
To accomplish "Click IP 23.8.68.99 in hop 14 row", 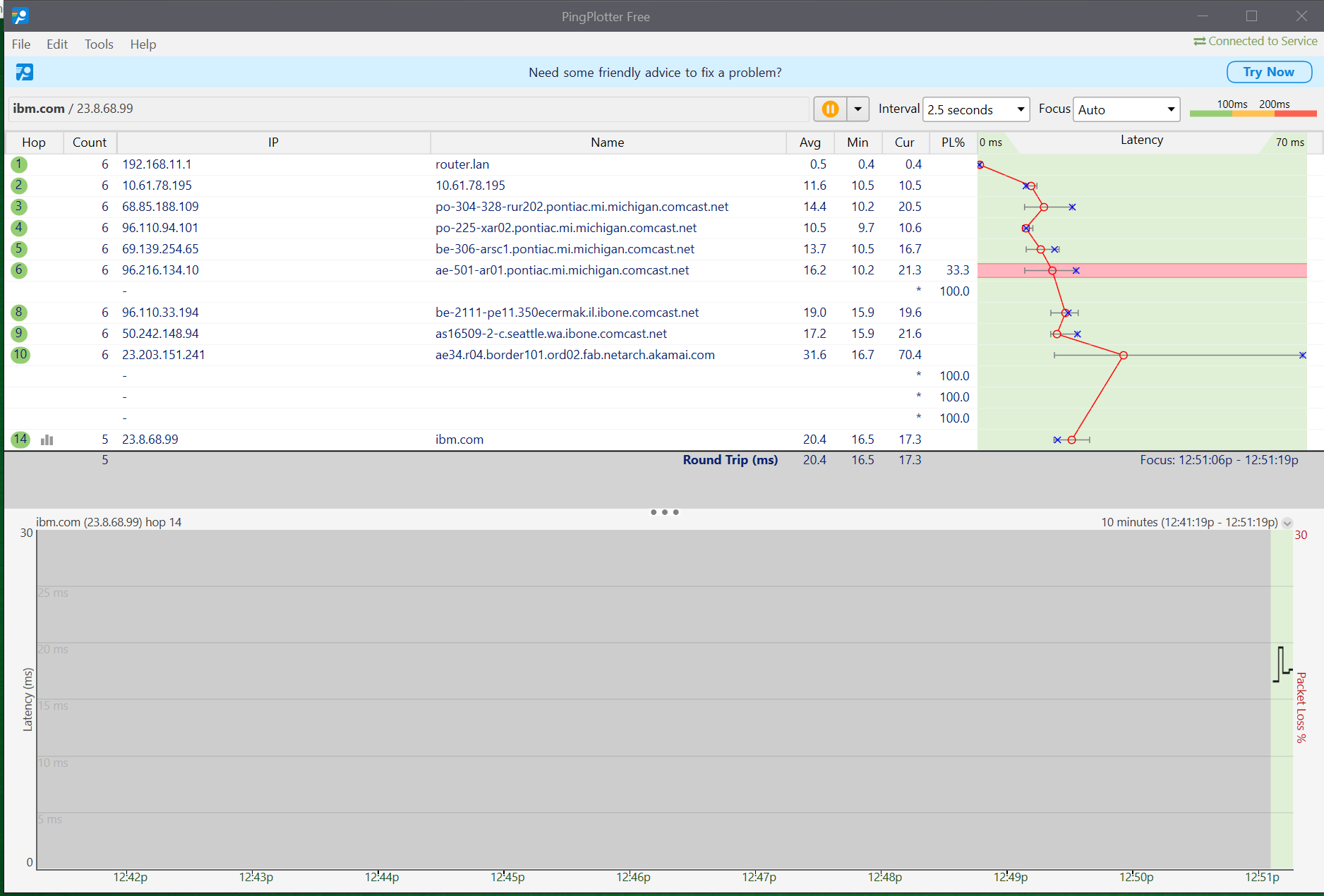I will tap(150, 440).
